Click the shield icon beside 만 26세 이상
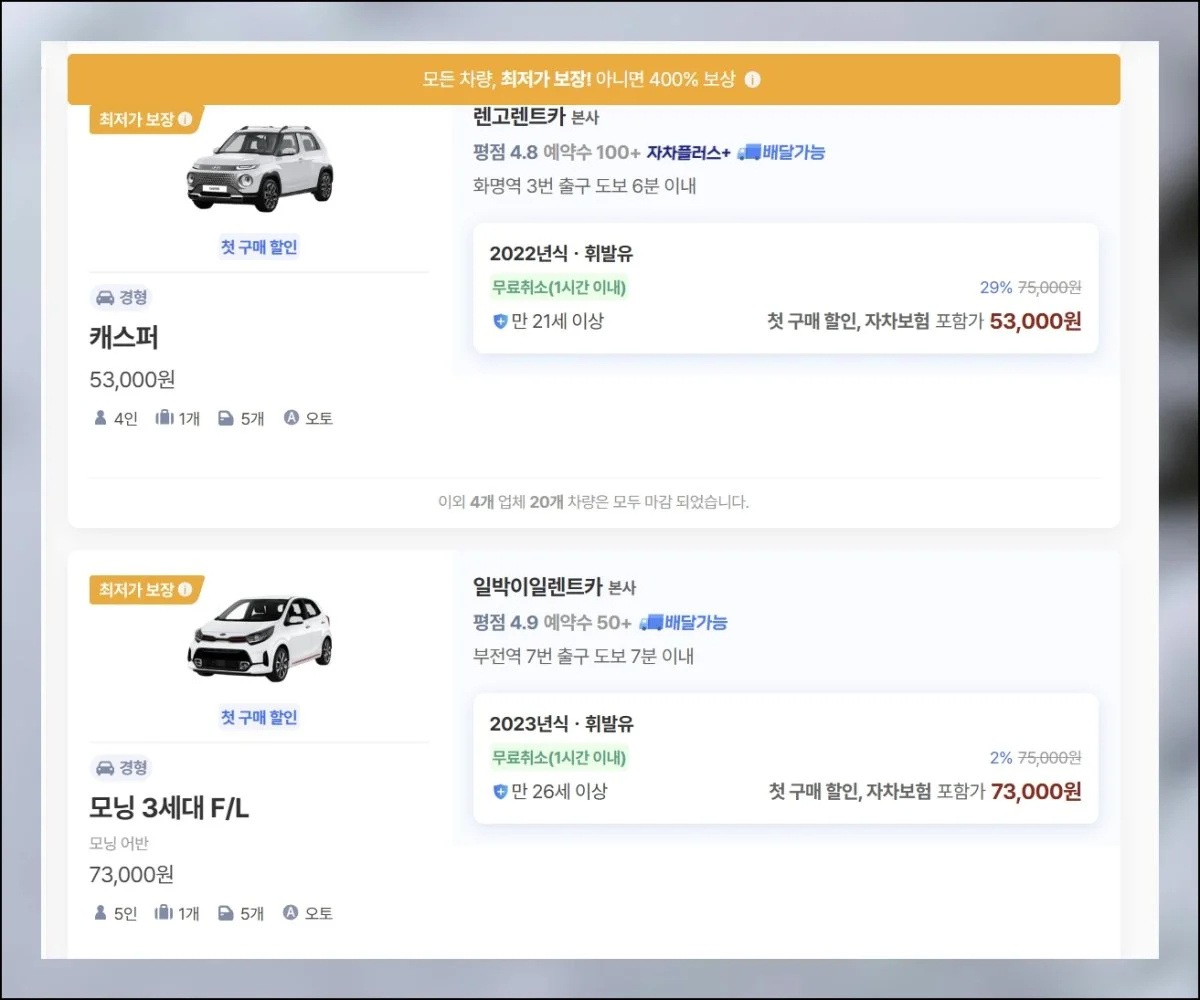Viewport: 1200px width, 1000px height. [x=500, y=791]
